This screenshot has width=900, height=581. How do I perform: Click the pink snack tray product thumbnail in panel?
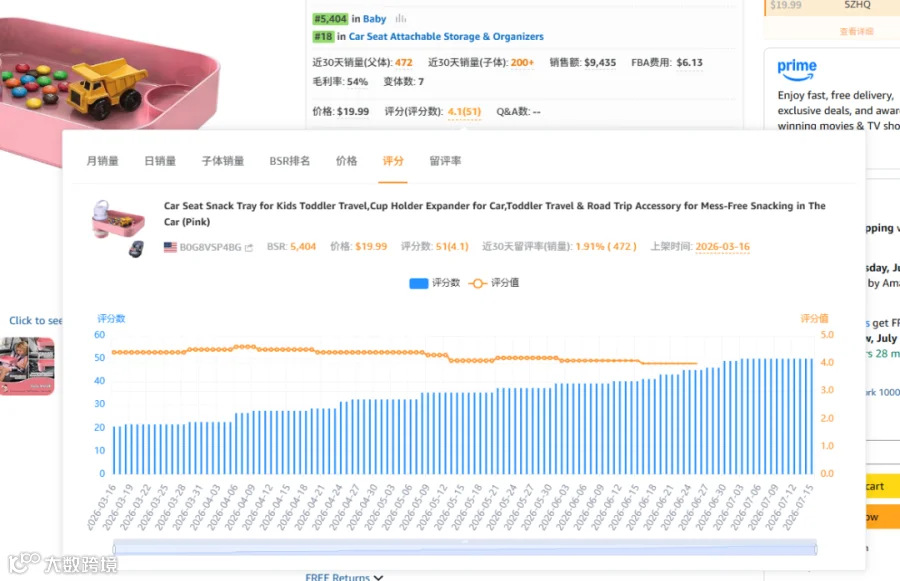point(118,228)
